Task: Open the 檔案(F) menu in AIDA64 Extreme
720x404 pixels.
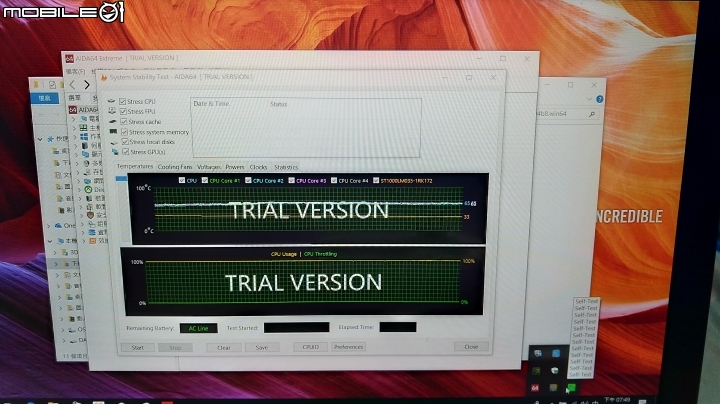Action: pos(75,72)
